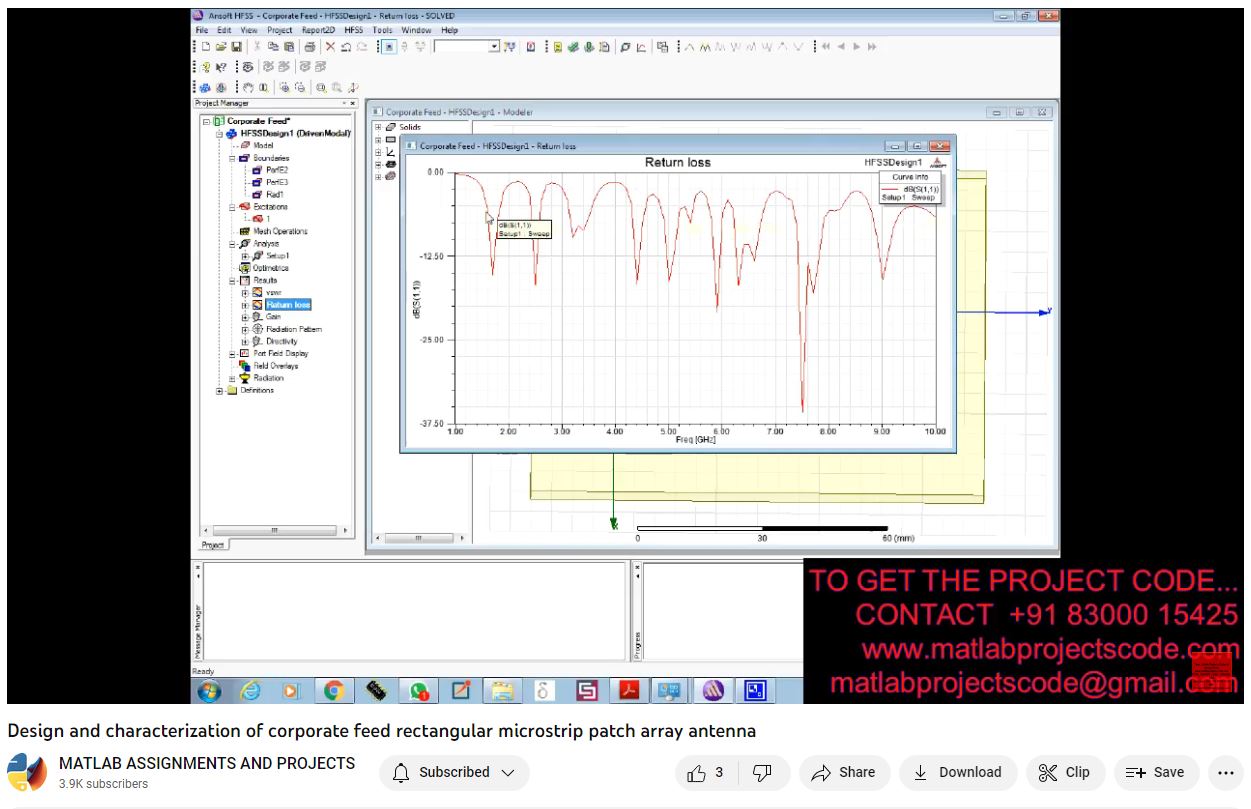Image resolution: width=1251 pixels, height=809 pixels.
Task: Click the Download button
Action: [x=957, y=772]
